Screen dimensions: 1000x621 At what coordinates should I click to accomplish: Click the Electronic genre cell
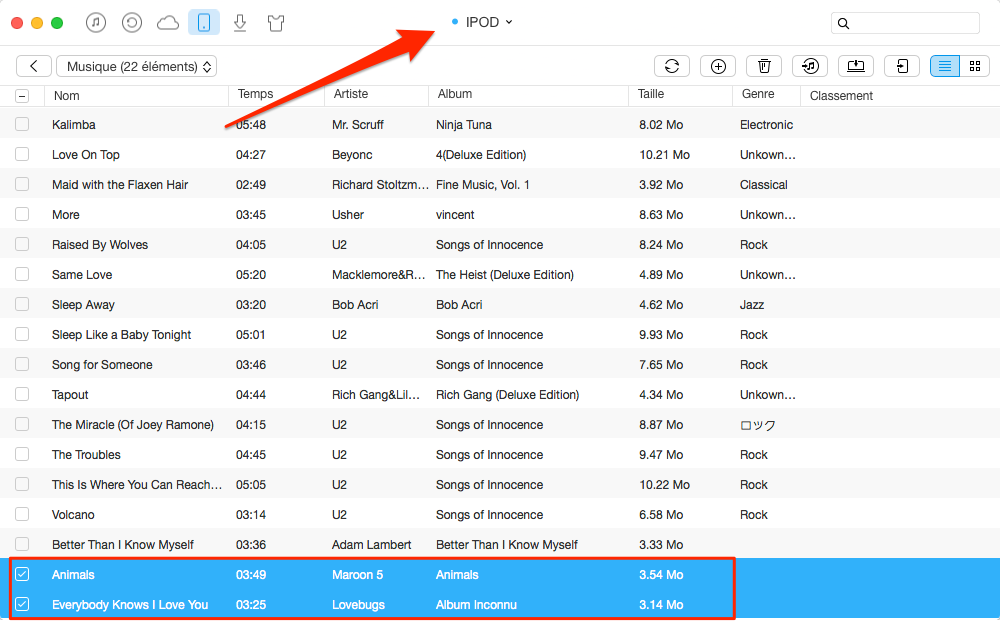[767, 124]
